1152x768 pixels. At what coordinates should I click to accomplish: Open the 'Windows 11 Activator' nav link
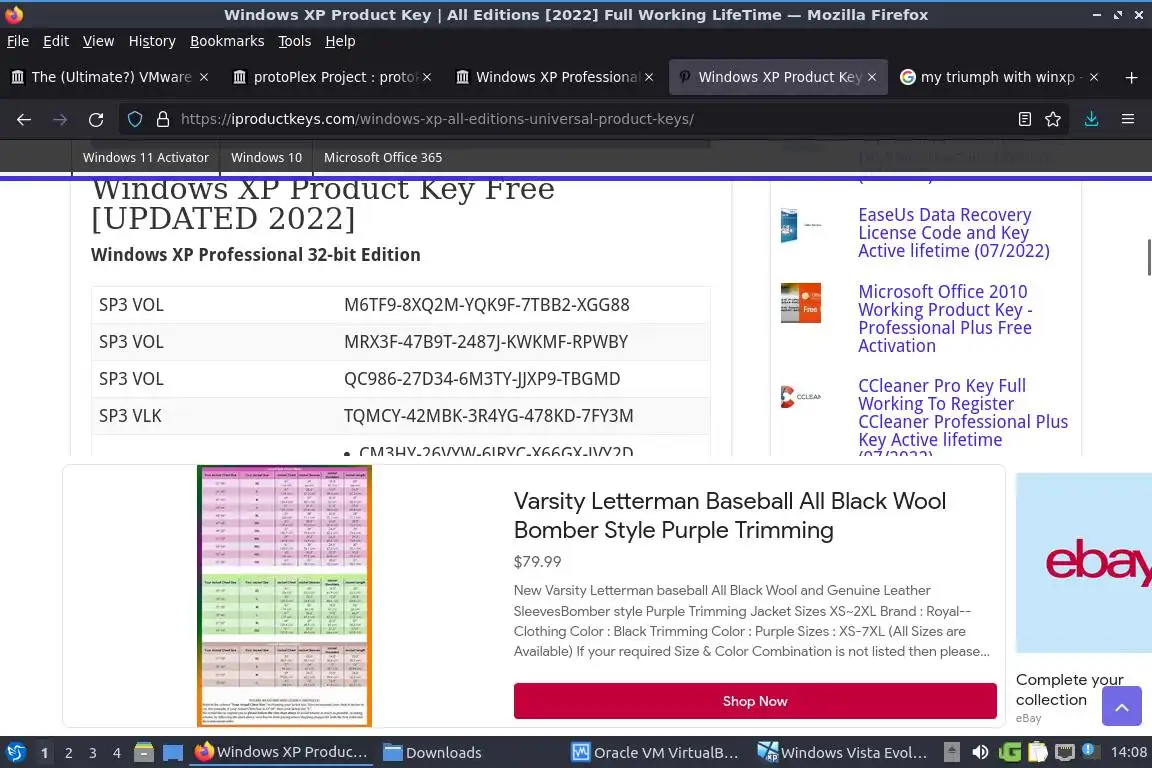(x=145, y=157)
